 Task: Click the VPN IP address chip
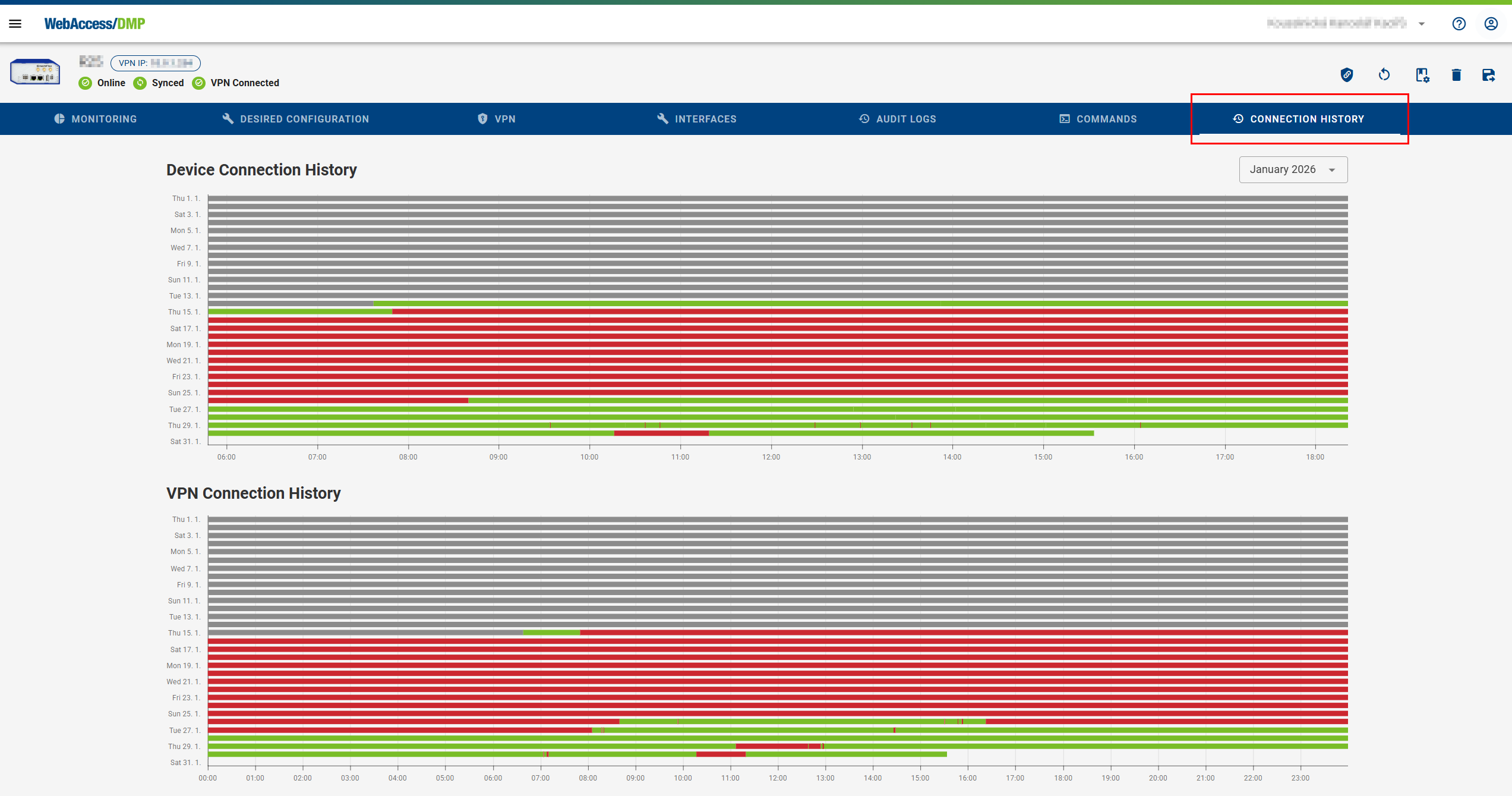point(156,63)
